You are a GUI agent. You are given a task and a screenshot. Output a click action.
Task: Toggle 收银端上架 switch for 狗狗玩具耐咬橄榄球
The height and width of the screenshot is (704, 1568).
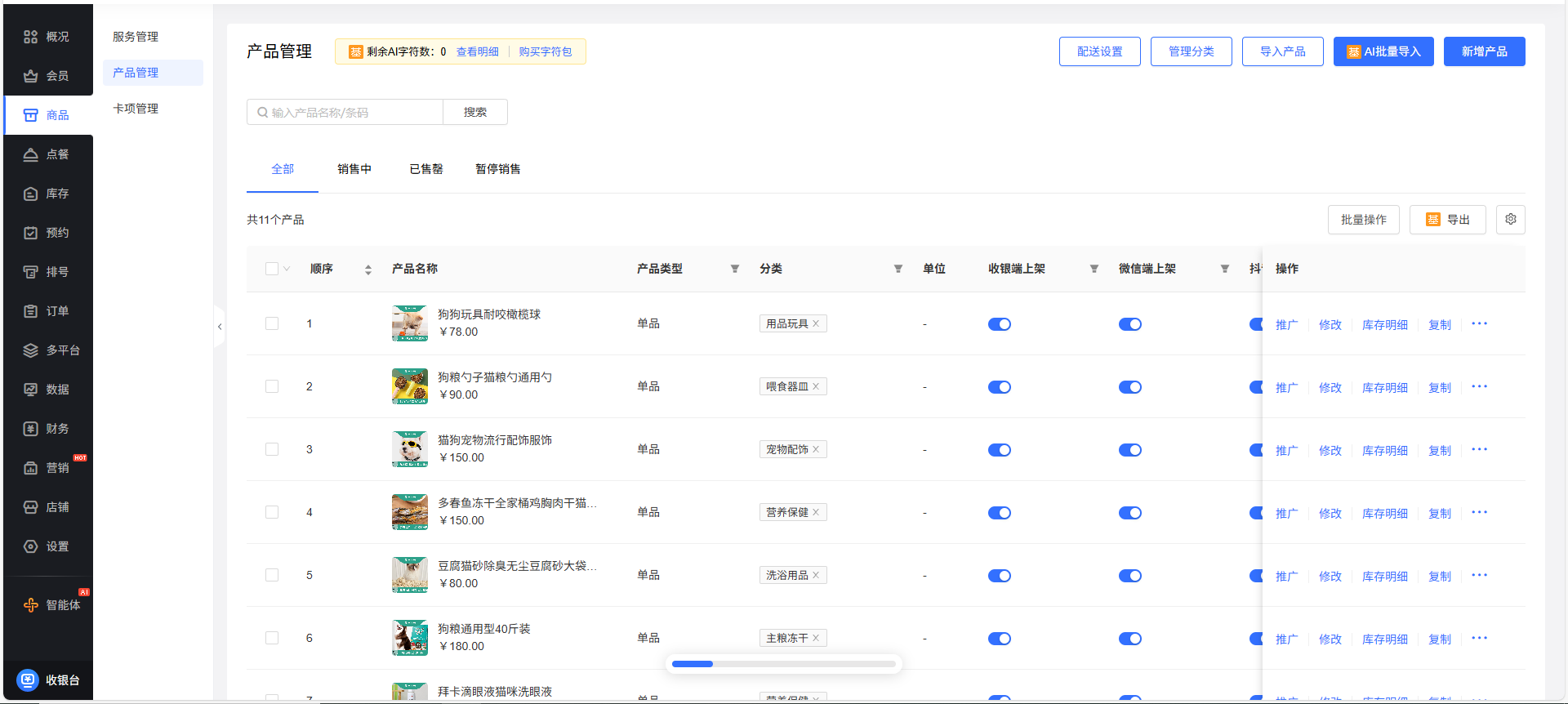(999, 324)
